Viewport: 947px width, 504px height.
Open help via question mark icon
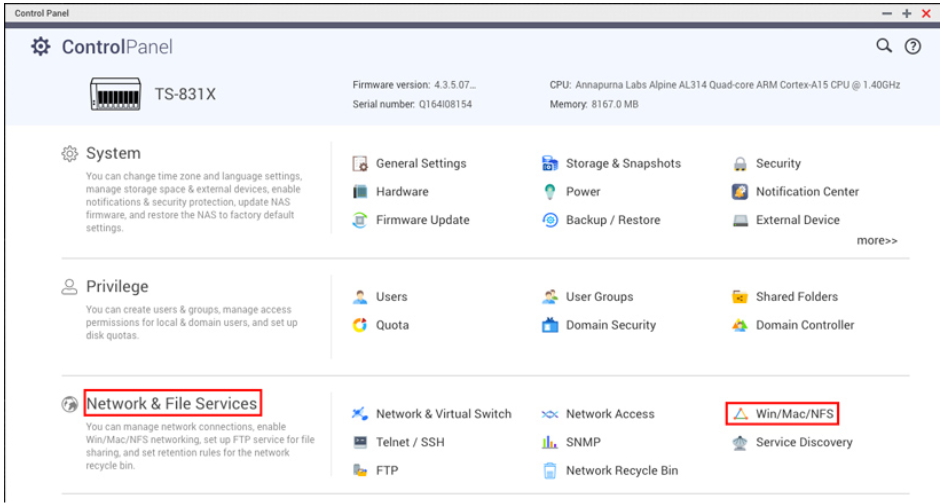pyautogui.click(x=912, y=46)
